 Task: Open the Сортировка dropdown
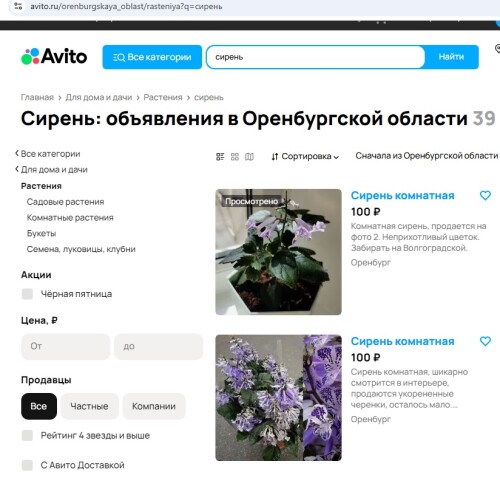point(305,156)
